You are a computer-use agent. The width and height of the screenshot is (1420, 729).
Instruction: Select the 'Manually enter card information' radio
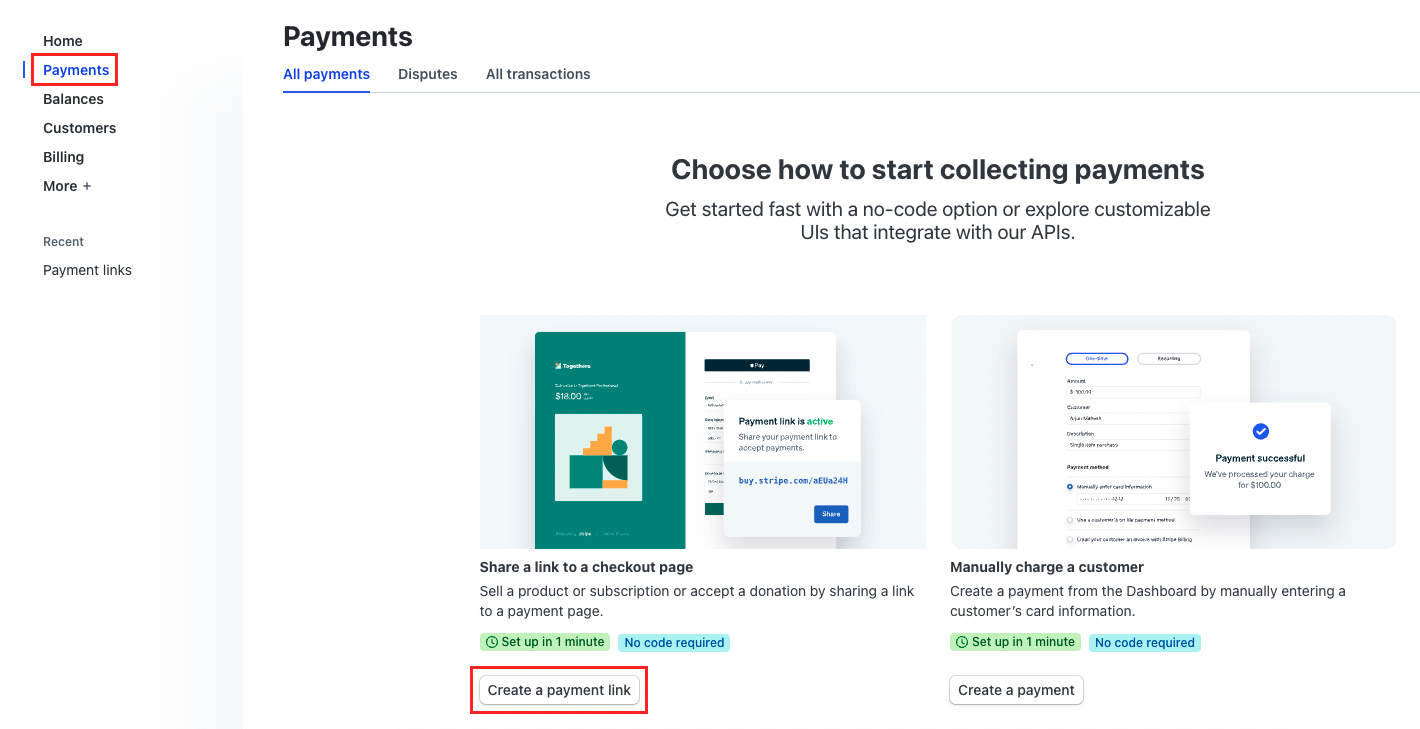pos(1070,487)
